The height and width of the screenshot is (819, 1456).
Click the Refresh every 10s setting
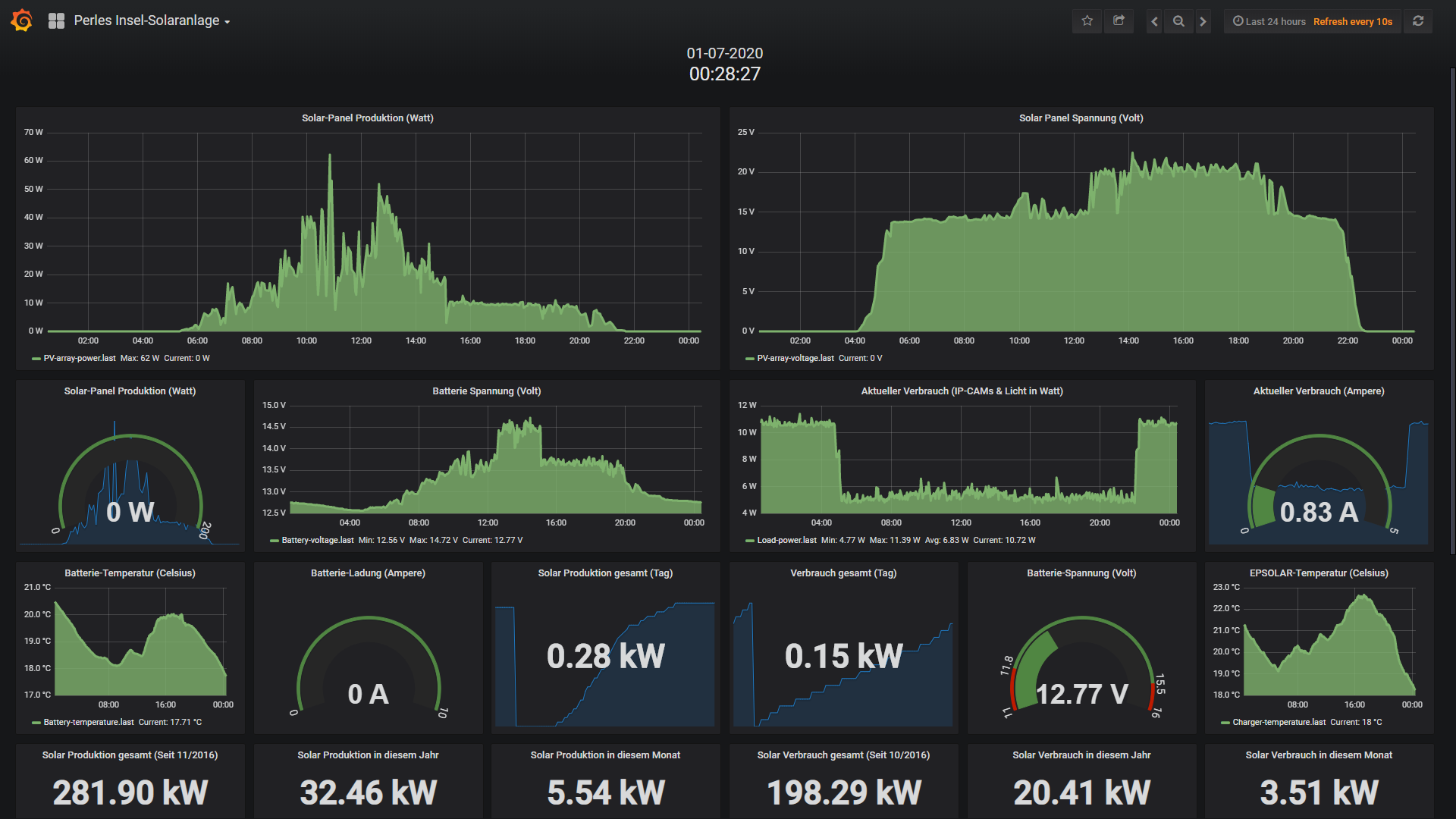point(1353,21)
